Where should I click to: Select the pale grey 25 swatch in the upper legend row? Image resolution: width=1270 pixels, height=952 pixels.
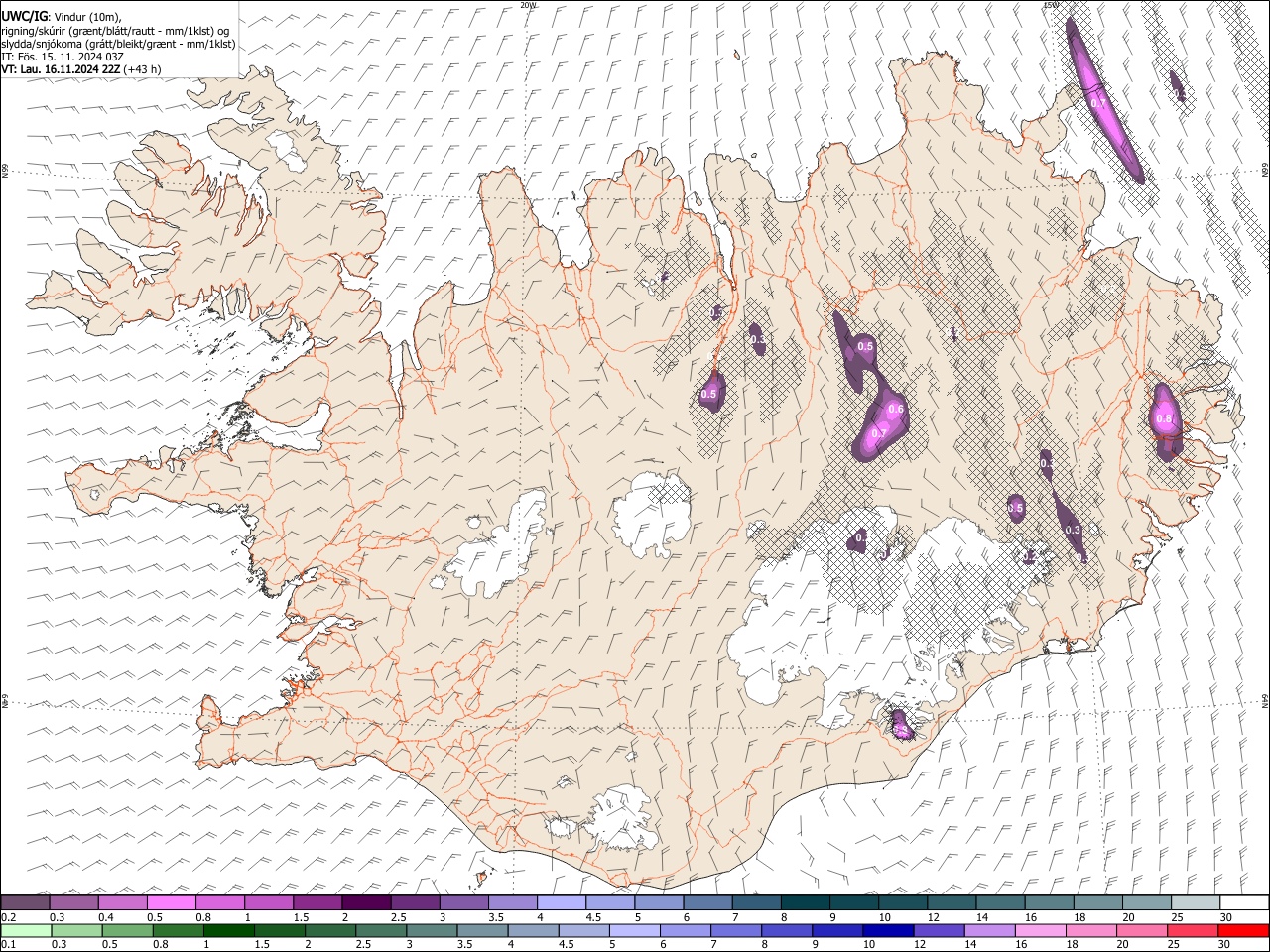[x=1195, y=902]
